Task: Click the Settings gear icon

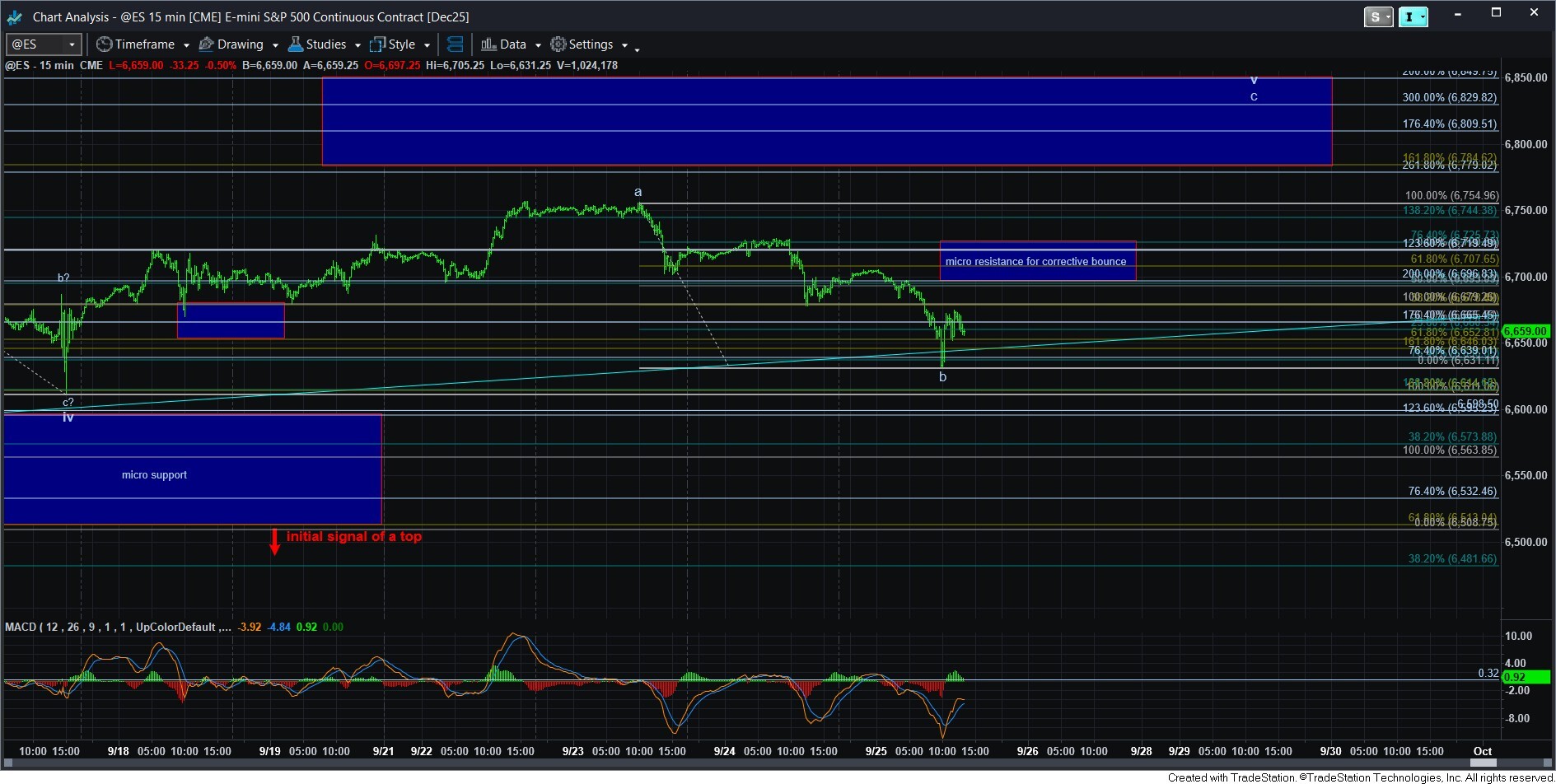Action: click(x=558, y=44)
